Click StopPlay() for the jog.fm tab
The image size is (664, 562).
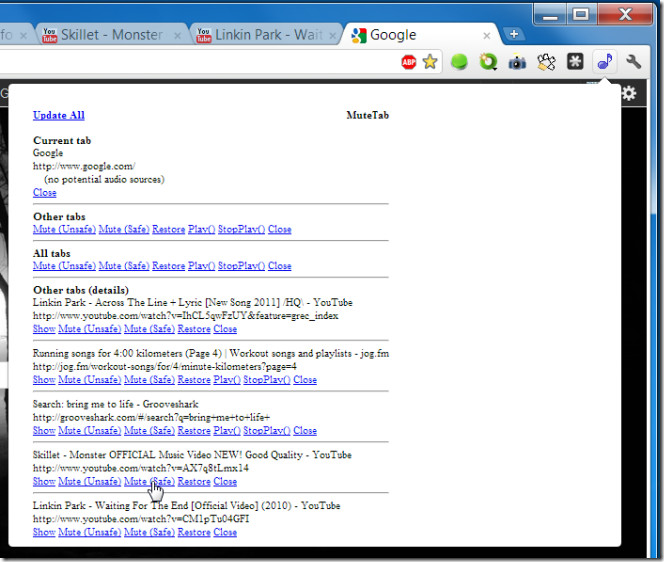pos(267,380)
